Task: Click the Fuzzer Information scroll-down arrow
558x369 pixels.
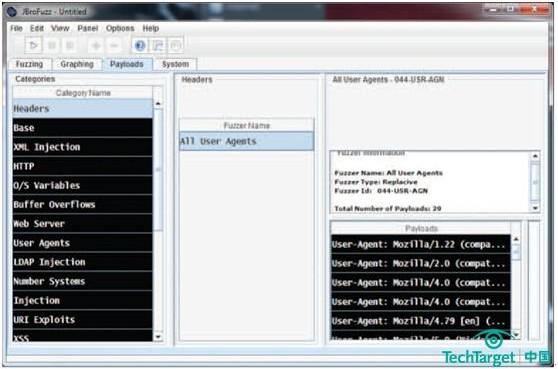Action: click(535, 209)
